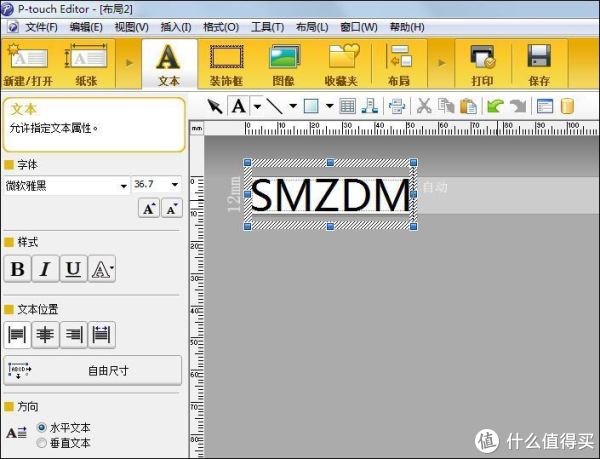Click the 自由尺寸 free size button
600x459 pixels.
click(x=93, y=370)
